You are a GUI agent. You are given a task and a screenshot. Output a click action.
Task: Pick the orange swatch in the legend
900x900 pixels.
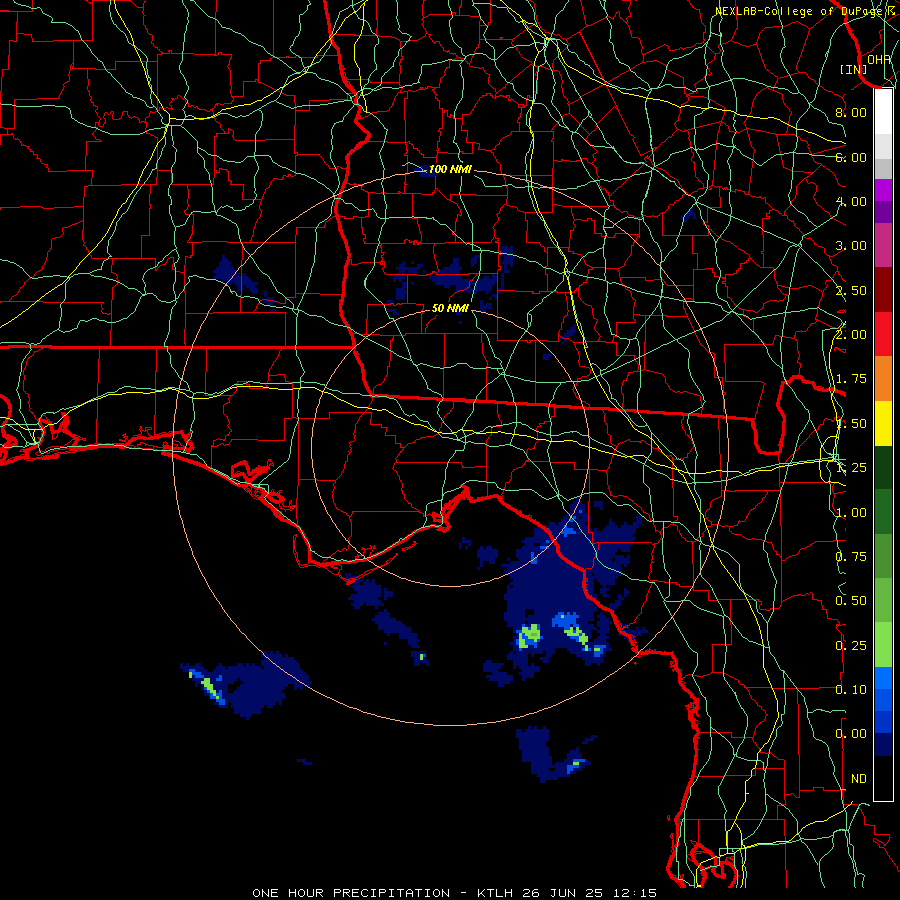pyautogui.click(x=883, y=378)
